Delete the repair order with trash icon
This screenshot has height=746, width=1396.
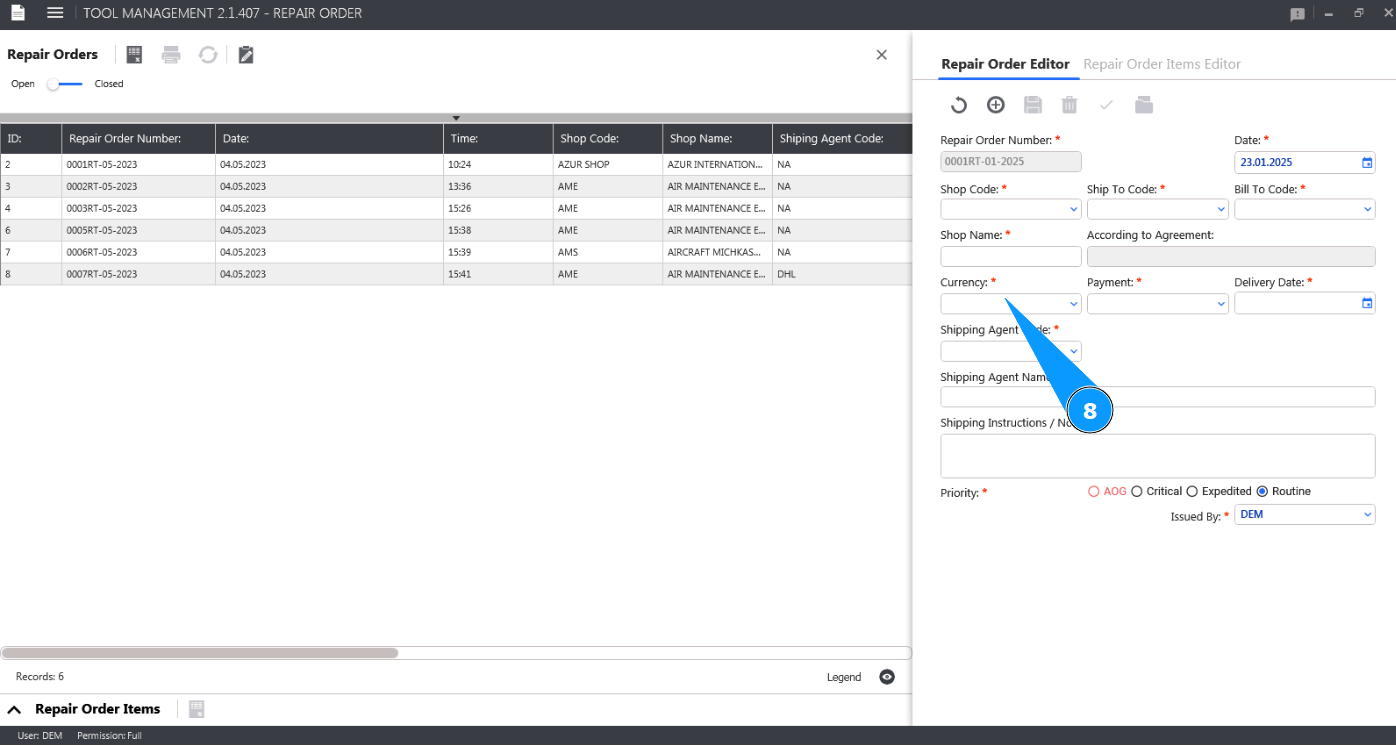[x=1069, y=105]
